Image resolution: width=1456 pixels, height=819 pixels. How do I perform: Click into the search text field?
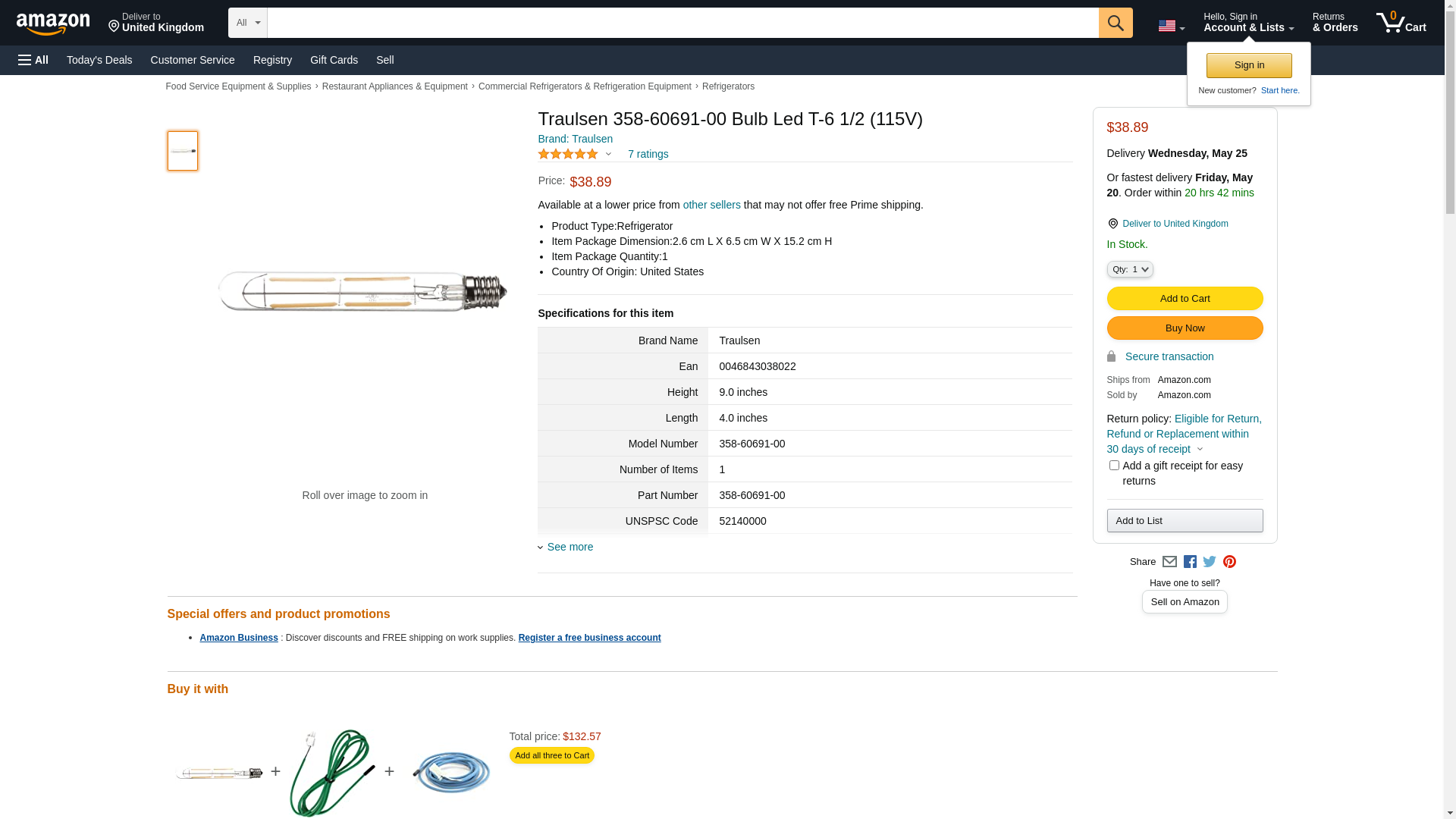coord(682,23)
